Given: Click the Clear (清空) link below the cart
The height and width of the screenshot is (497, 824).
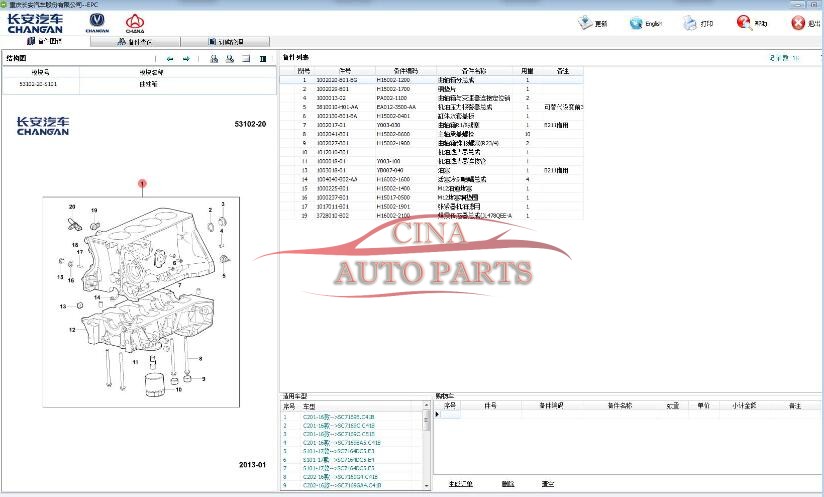Looking at the screenshot, I should coord(547,483).
